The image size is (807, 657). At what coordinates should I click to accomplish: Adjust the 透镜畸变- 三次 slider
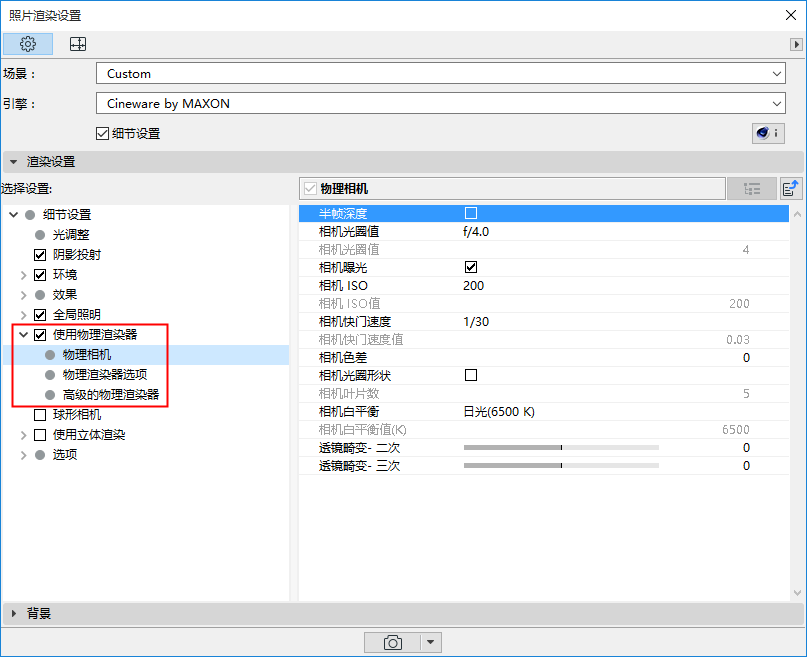[561, 466]
